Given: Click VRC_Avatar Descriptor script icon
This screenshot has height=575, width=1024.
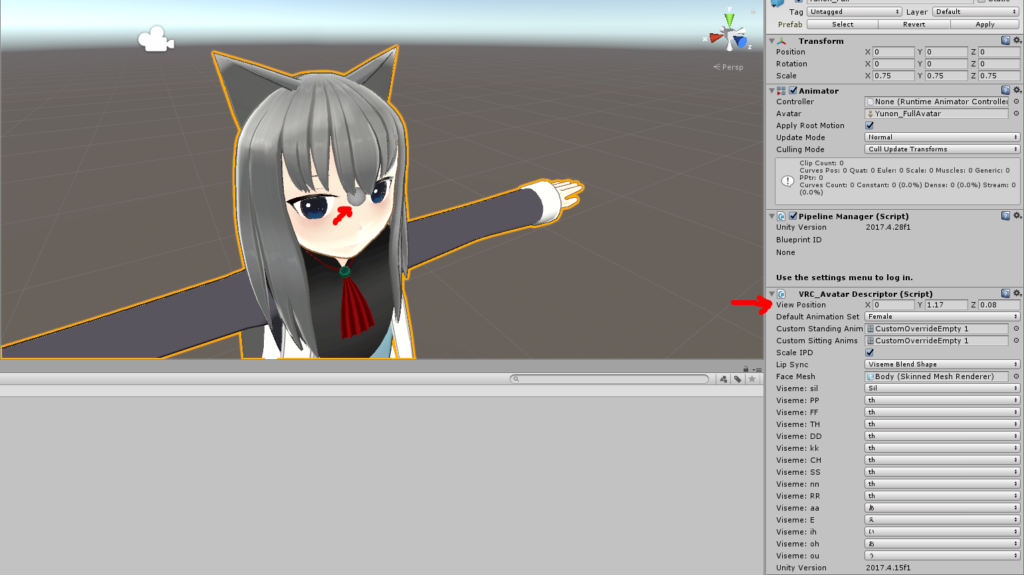Looking at the screenshot, I should click(781, 294).
